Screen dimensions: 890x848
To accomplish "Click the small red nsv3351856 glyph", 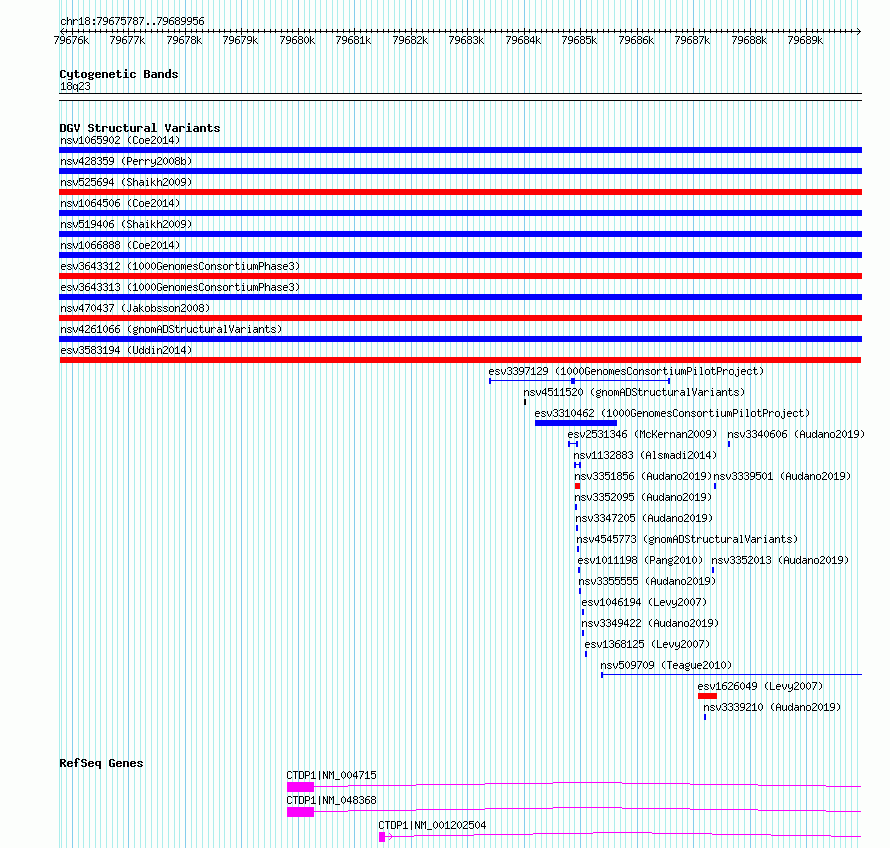I will [577, 486].
